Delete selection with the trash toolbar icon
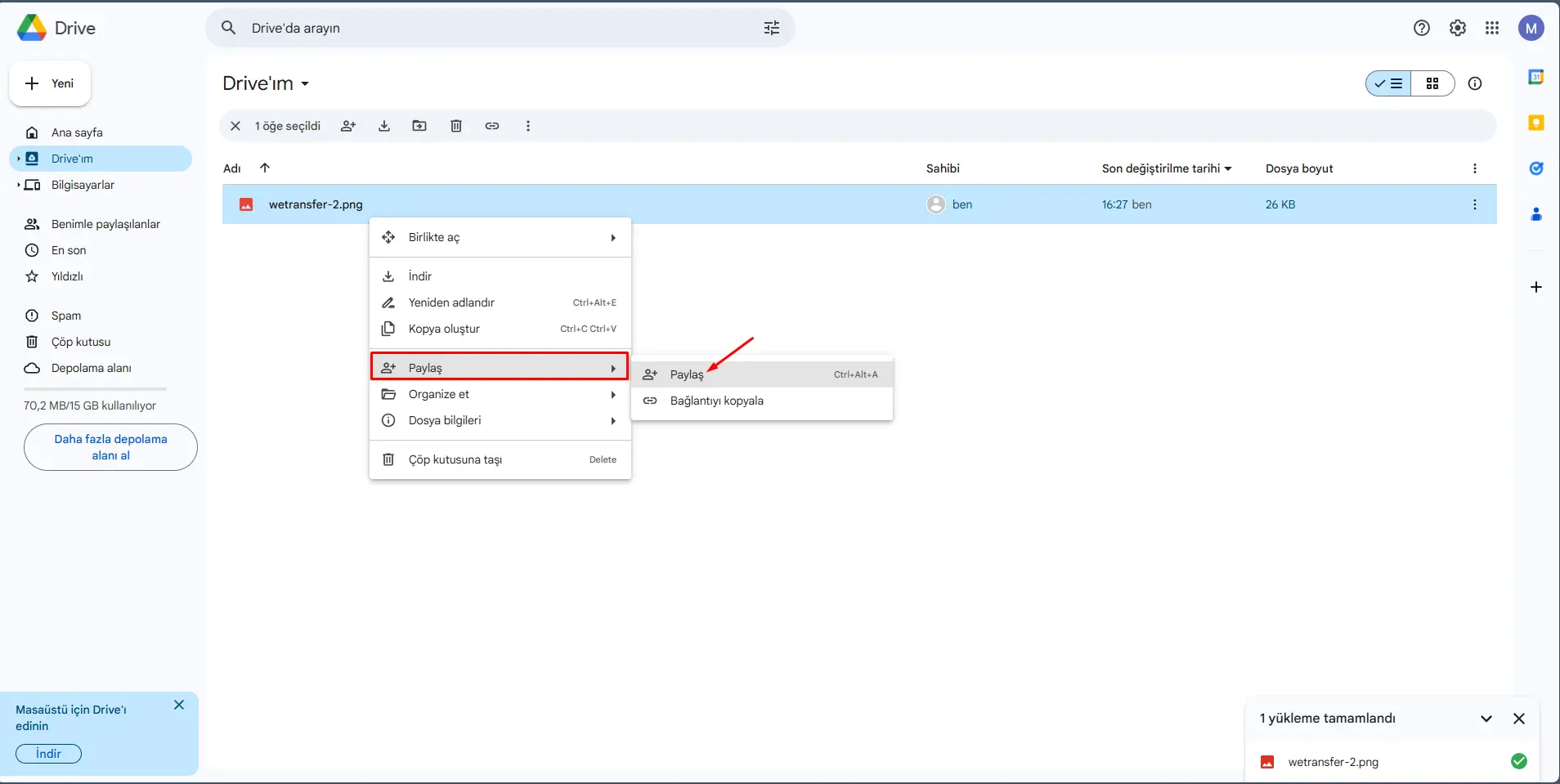Viewport: 1560px width, 784px height. [x=456, y=126]
